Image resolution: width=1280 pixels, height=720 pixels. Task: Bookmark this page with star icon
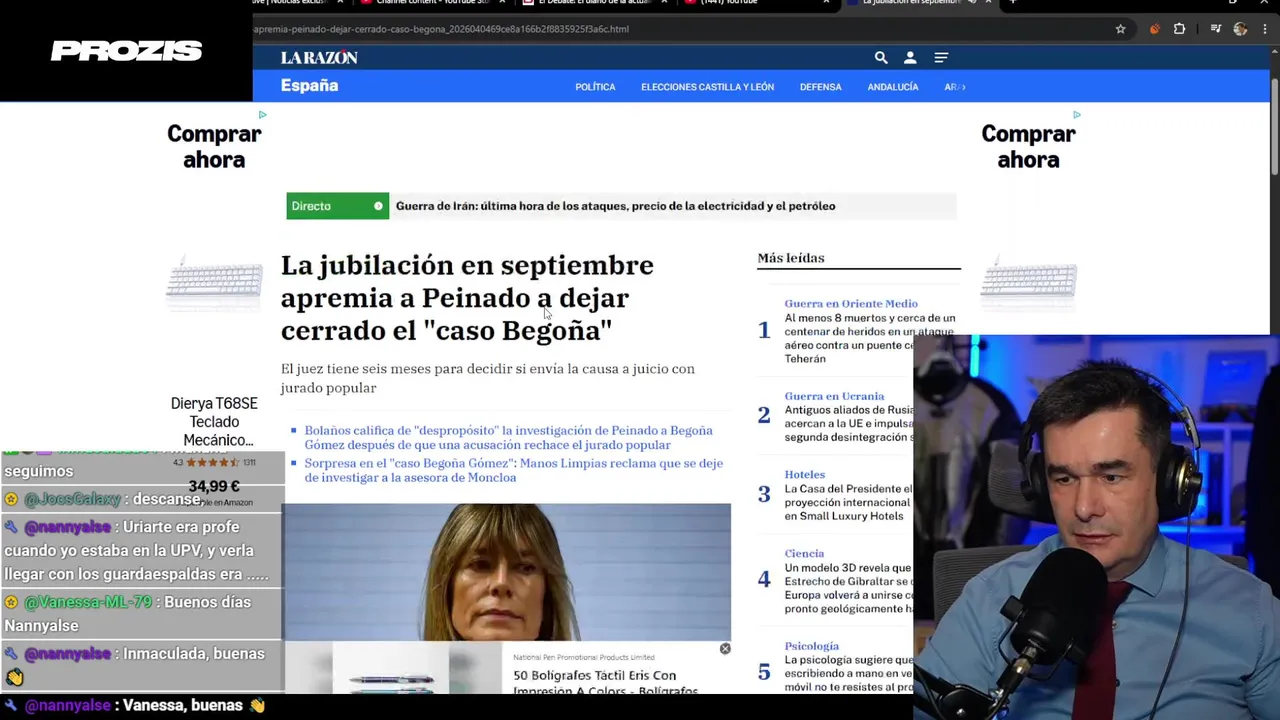pos(1120,29)
